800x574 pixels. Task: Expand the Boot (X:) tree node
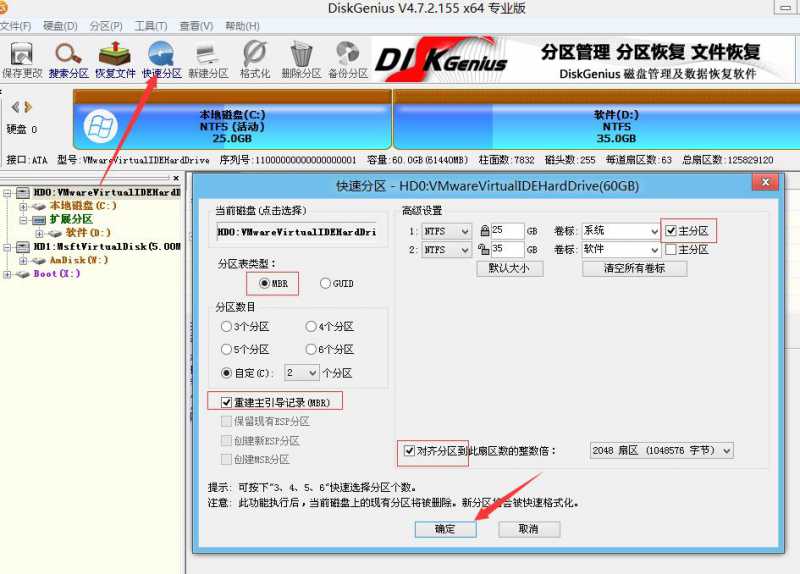(7, 274)
